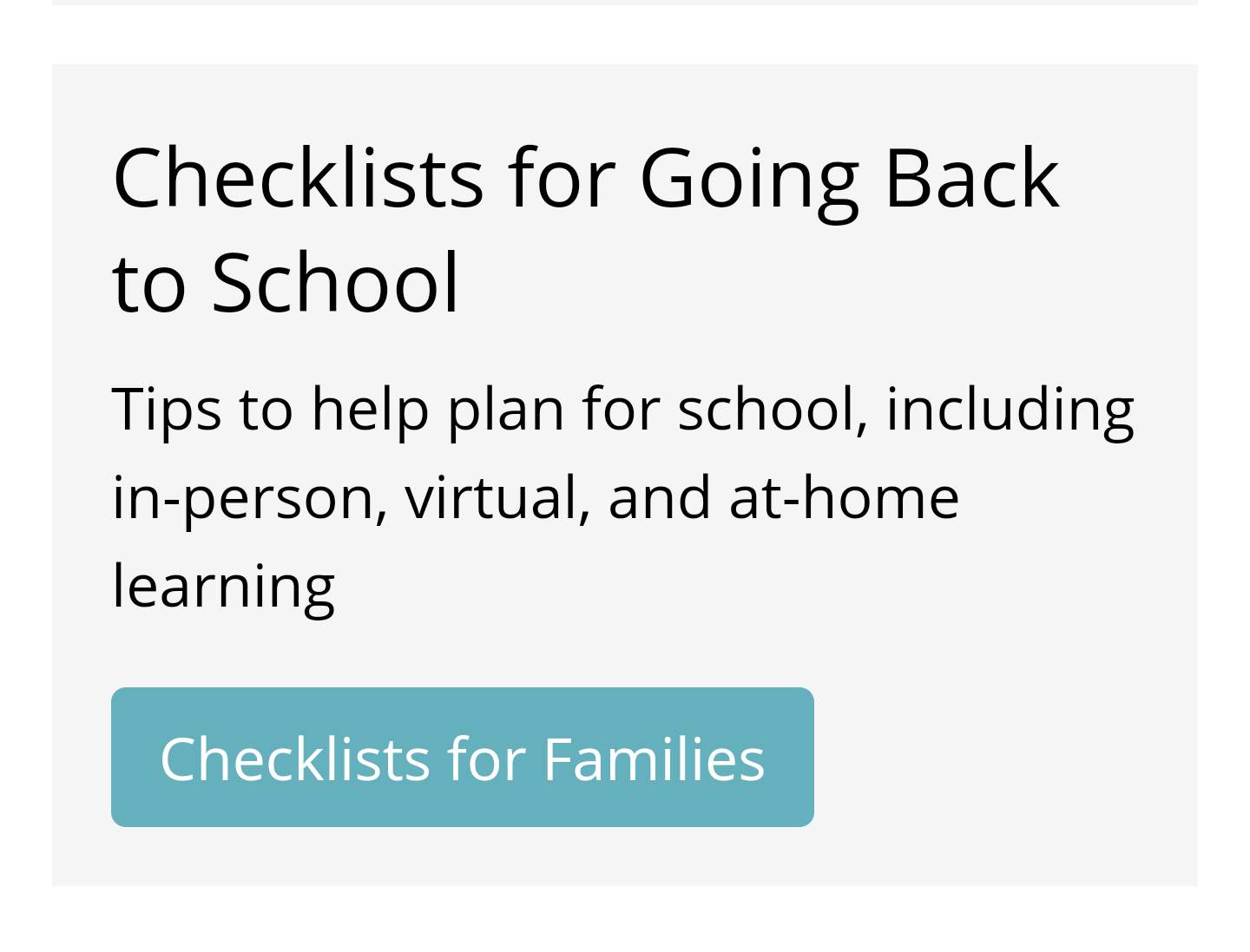Click the white page area below the gray card
Viewport: 1250px width, 952px height.
tap(625, 920)
